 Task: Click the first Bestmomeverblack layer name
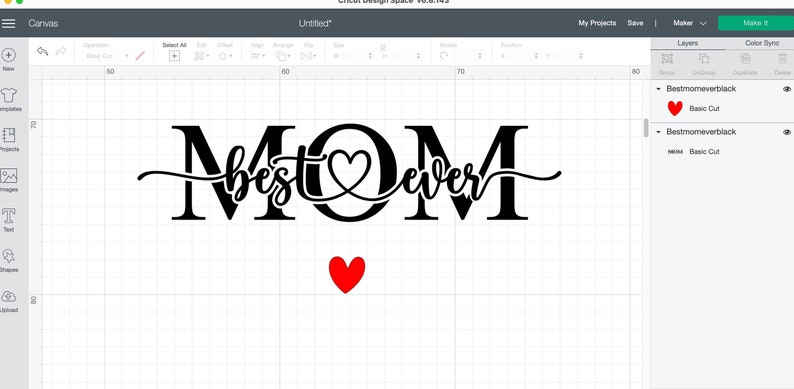(701, 89)
